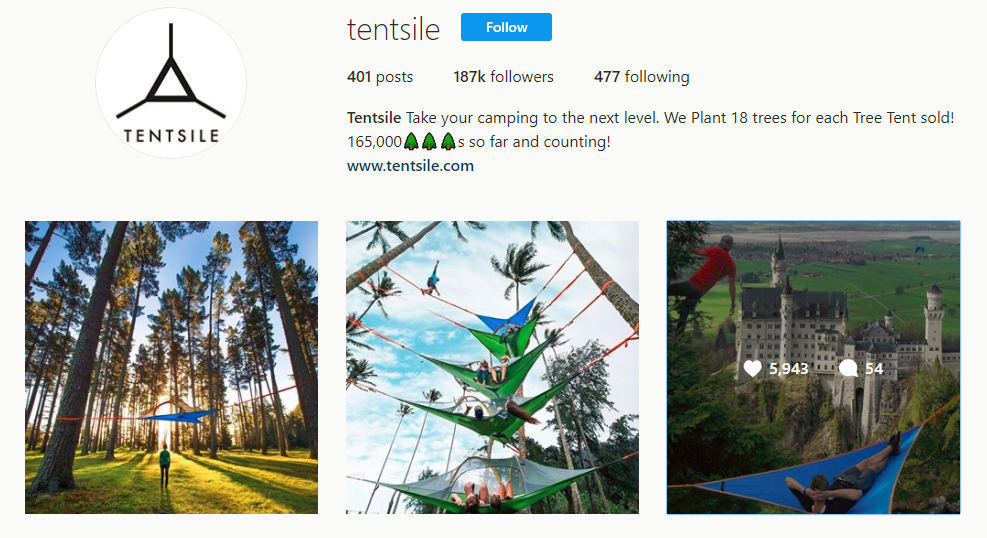Open the 401 posts count
The image size is (987, 538).
380,77
